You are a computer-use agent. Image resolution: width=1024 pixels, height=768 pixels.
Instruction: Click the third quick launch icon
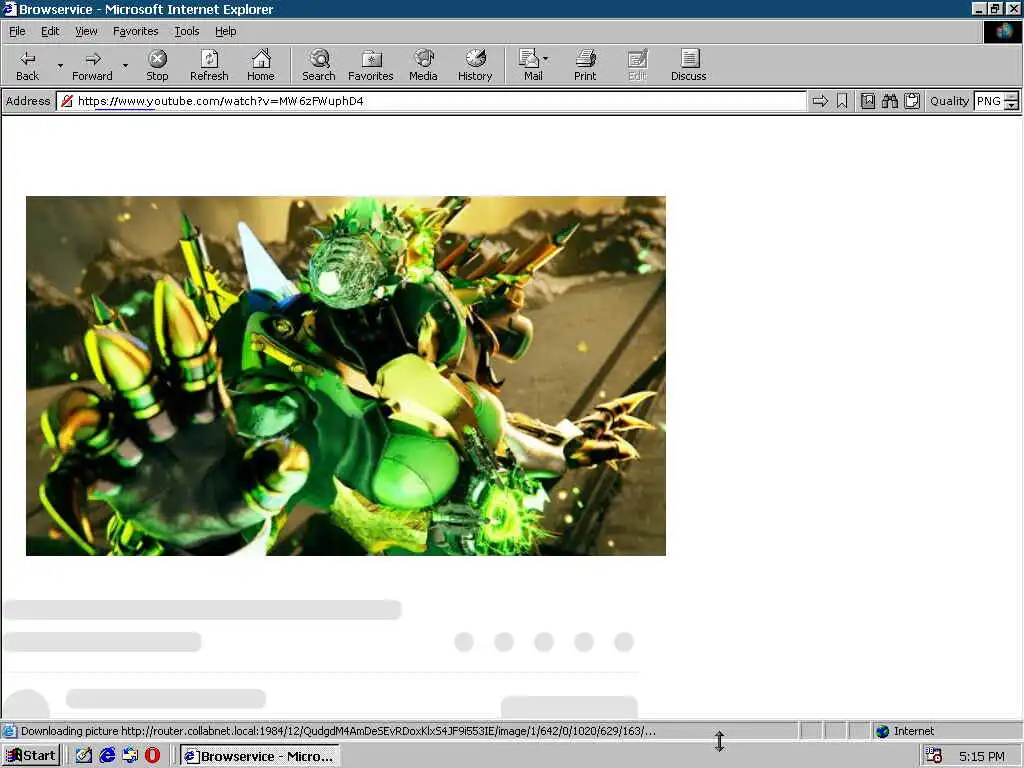pos(130,756)
